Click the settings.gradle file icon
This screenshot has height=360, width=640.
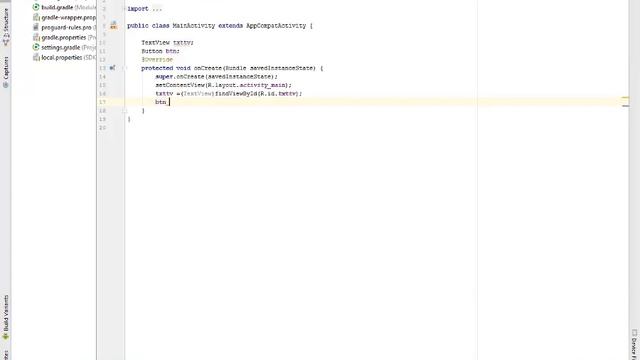point(36,47)
